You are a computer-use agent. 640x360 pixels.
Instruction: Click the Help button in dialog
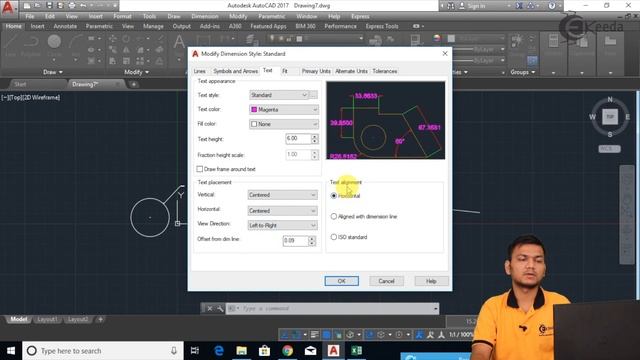[431, 281]
